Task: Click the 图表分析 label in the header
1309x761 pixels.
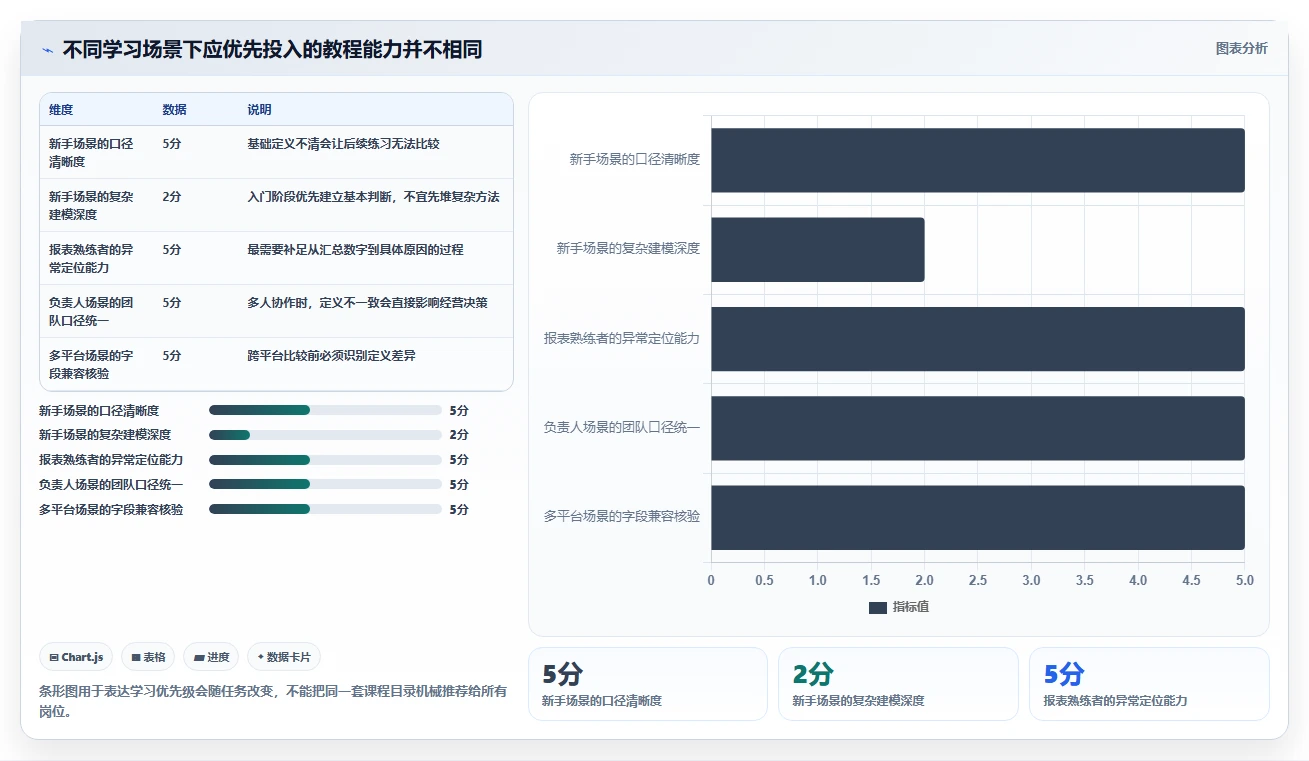Action: pos(1241,48)
